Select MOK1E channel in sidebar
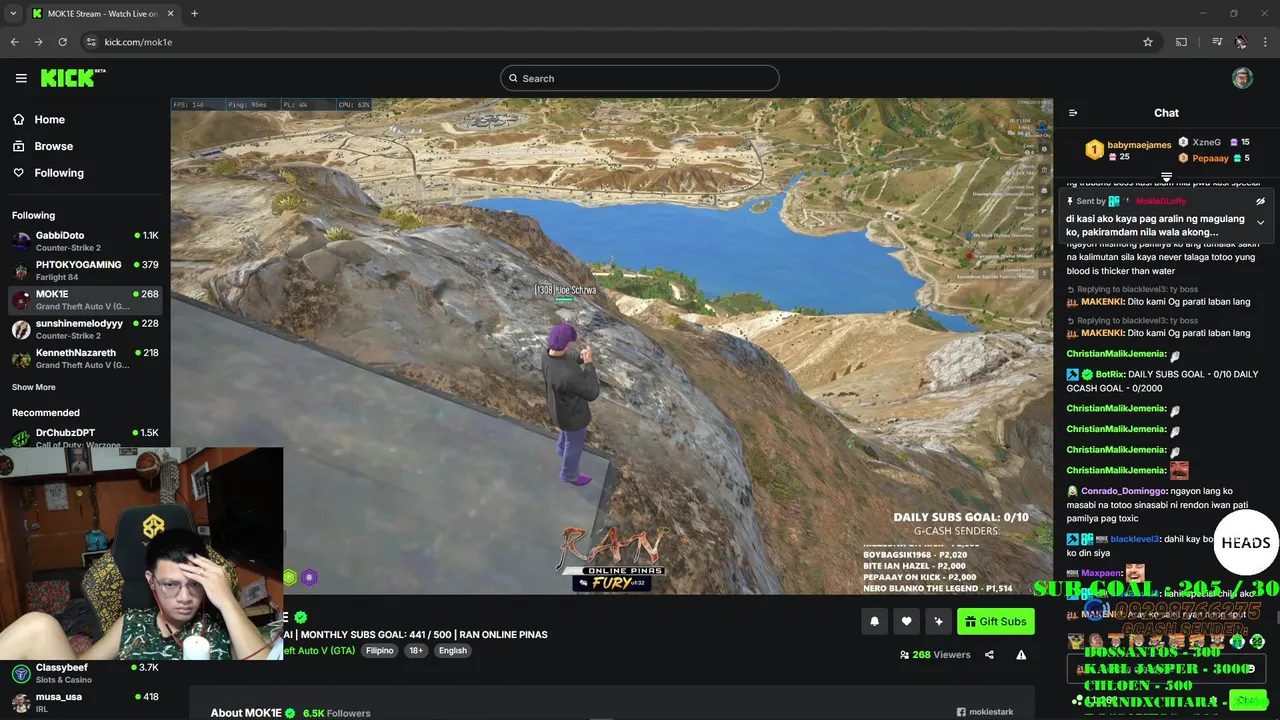Viewport: 1280px width, 720px height. coord(85,300)
